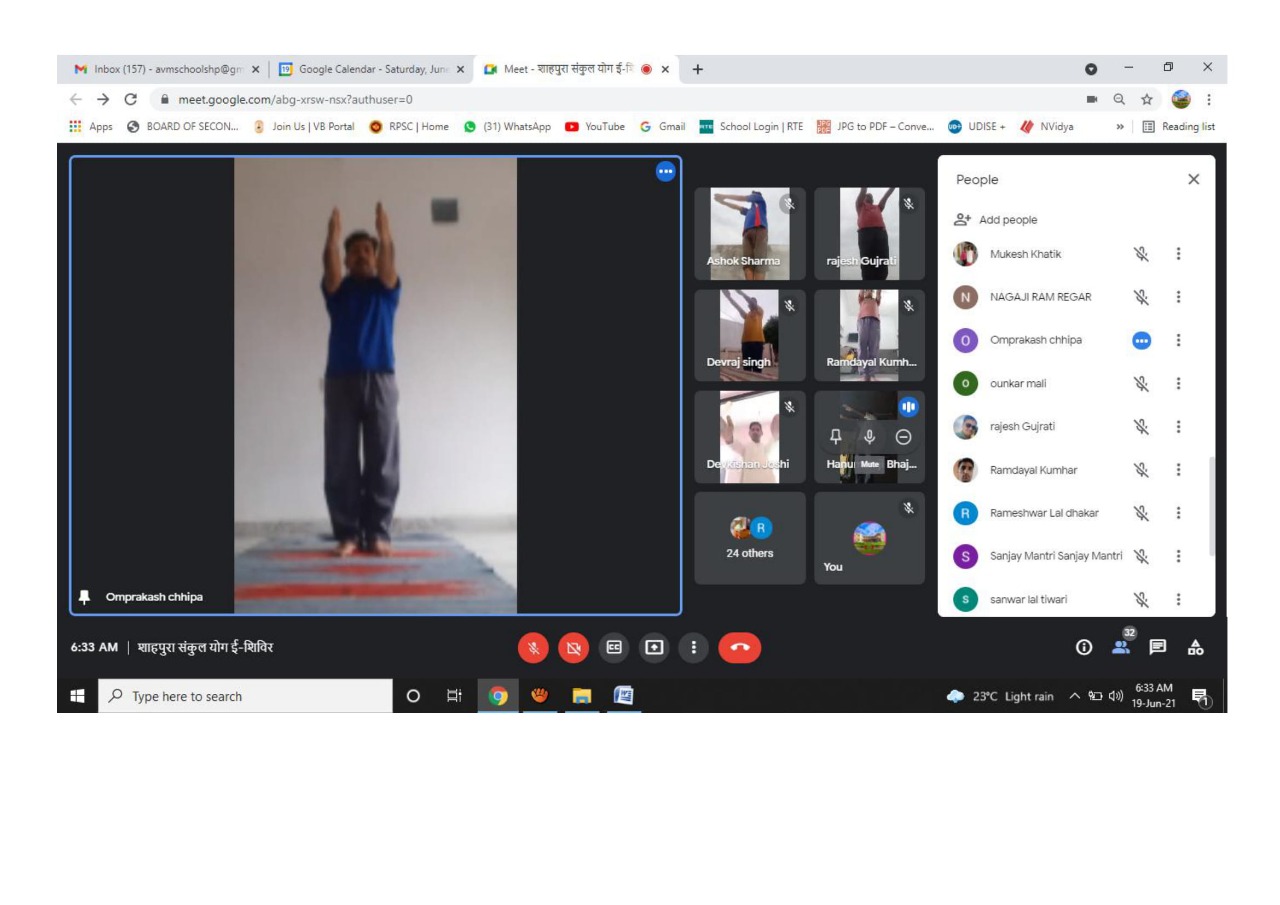The width and height of the screenshot is (1280, 905).
Task: Open the 24 others tile
Action: coord(750,538)
